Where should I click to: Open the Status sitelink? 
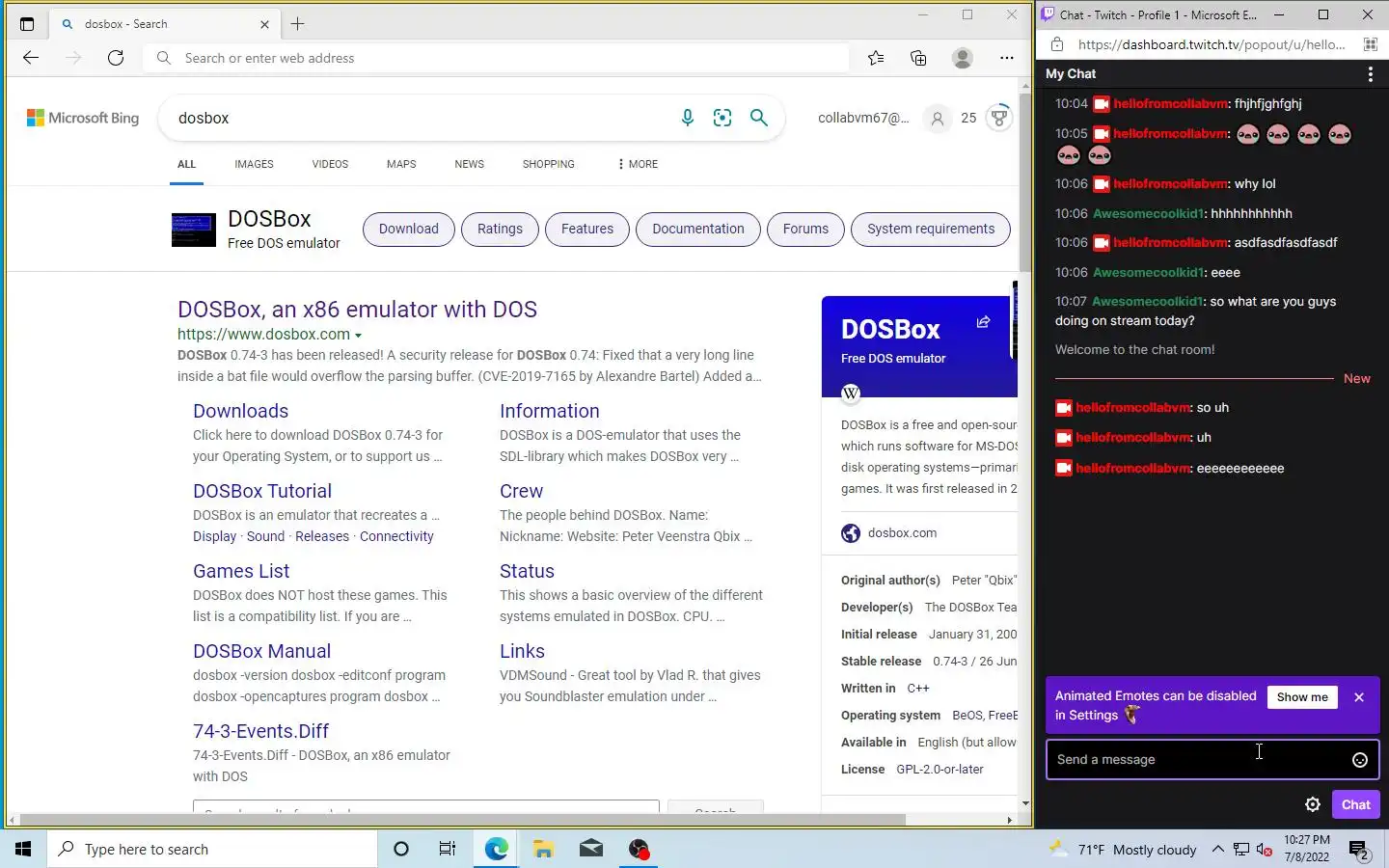coord(527,571)
